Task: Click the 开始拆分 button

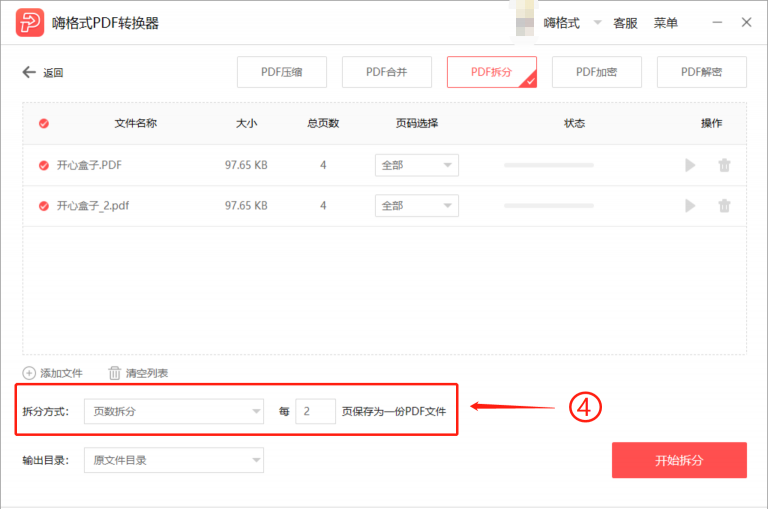Action: [679, 460]
